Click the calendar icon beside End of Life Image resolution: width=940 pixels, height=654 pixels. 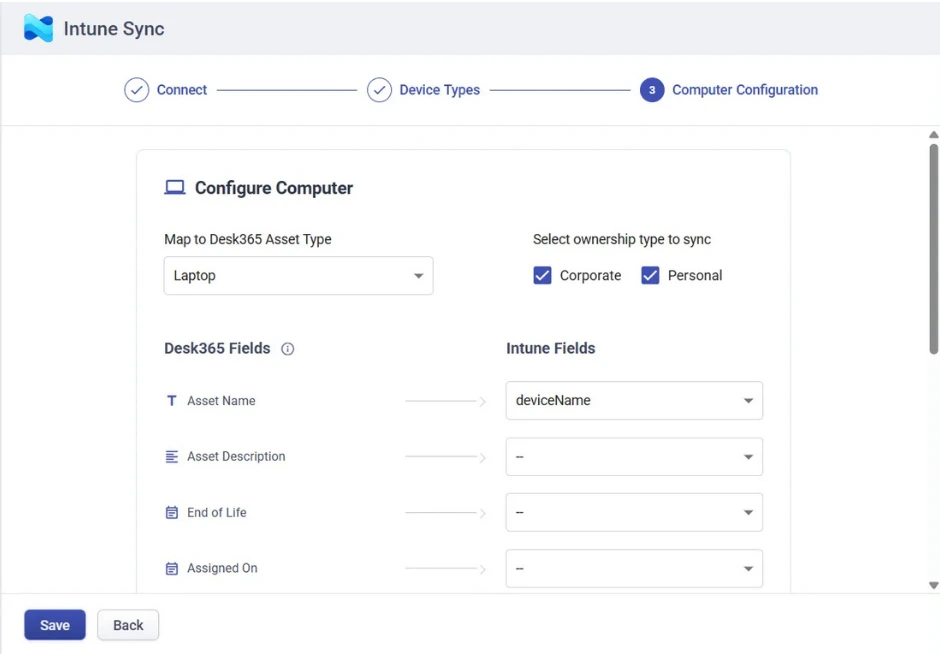(171, 513)
